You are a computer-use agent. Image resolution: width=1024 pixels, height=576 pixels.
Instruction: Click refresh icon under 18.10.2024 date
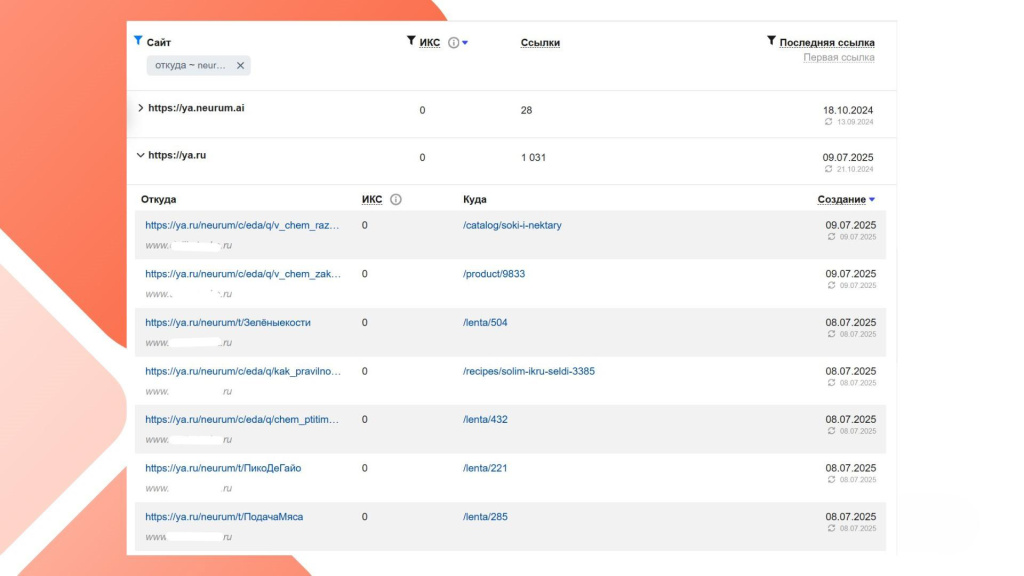coord(828,122)
